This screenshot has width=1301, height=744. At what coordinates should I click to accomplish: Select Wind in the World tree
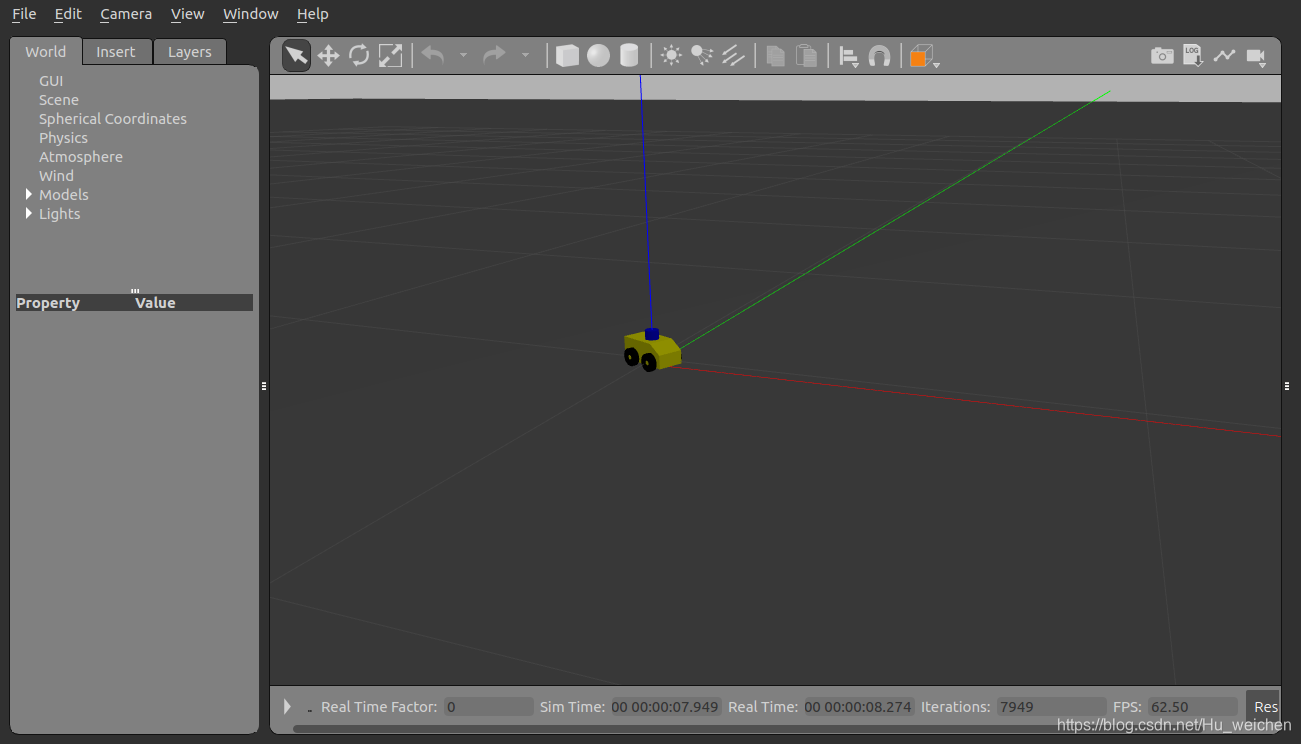pos(56,176)
